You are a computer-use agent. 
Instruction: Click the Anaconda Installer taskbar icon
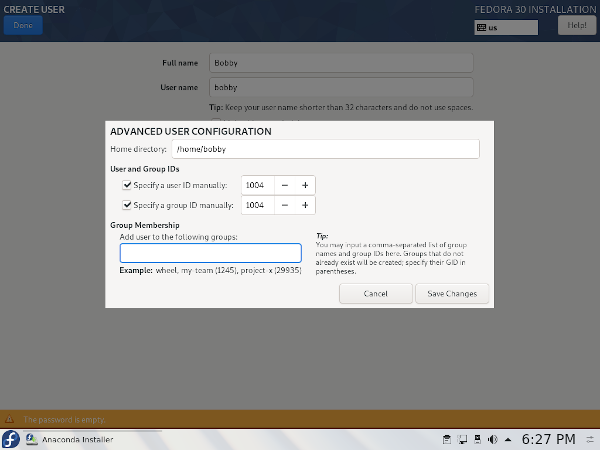click(x=33, y=439)
